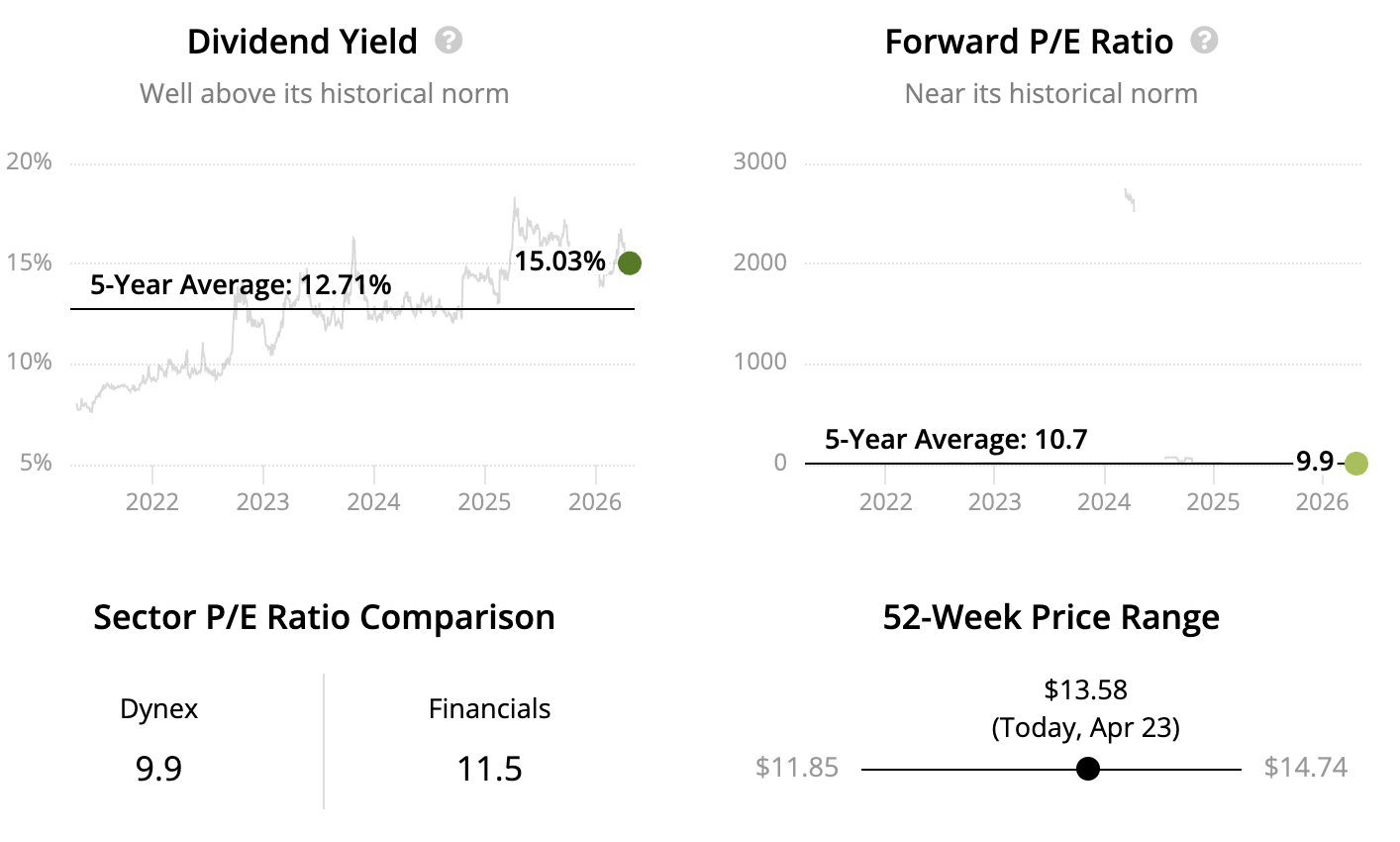The width and height of the screenshot is (1400, 842).
Task: Select the Dynex P/E value 9.9
Action: pyautogui.click(x=158, y=769)
